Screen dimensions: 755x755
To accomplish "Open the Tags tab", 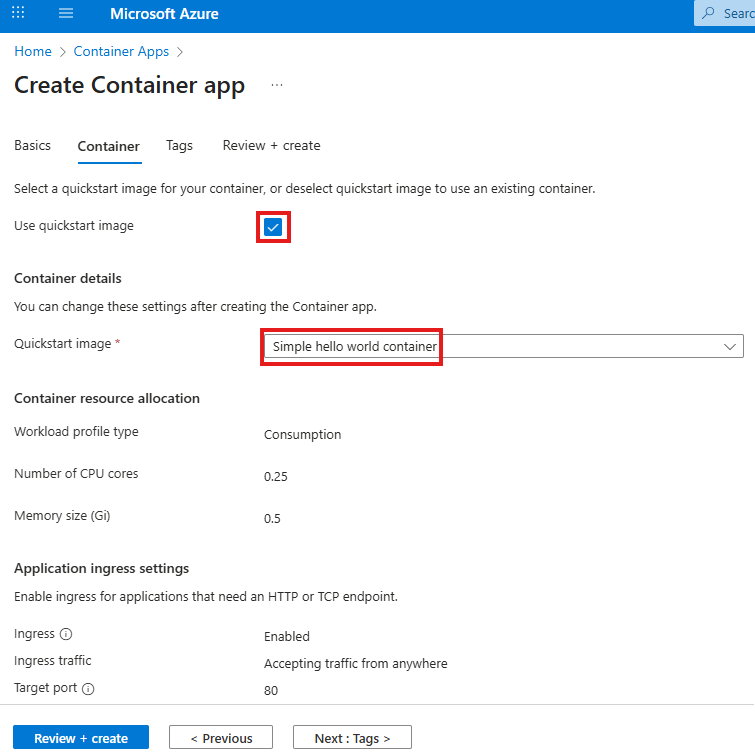I will tap(179, 146).
